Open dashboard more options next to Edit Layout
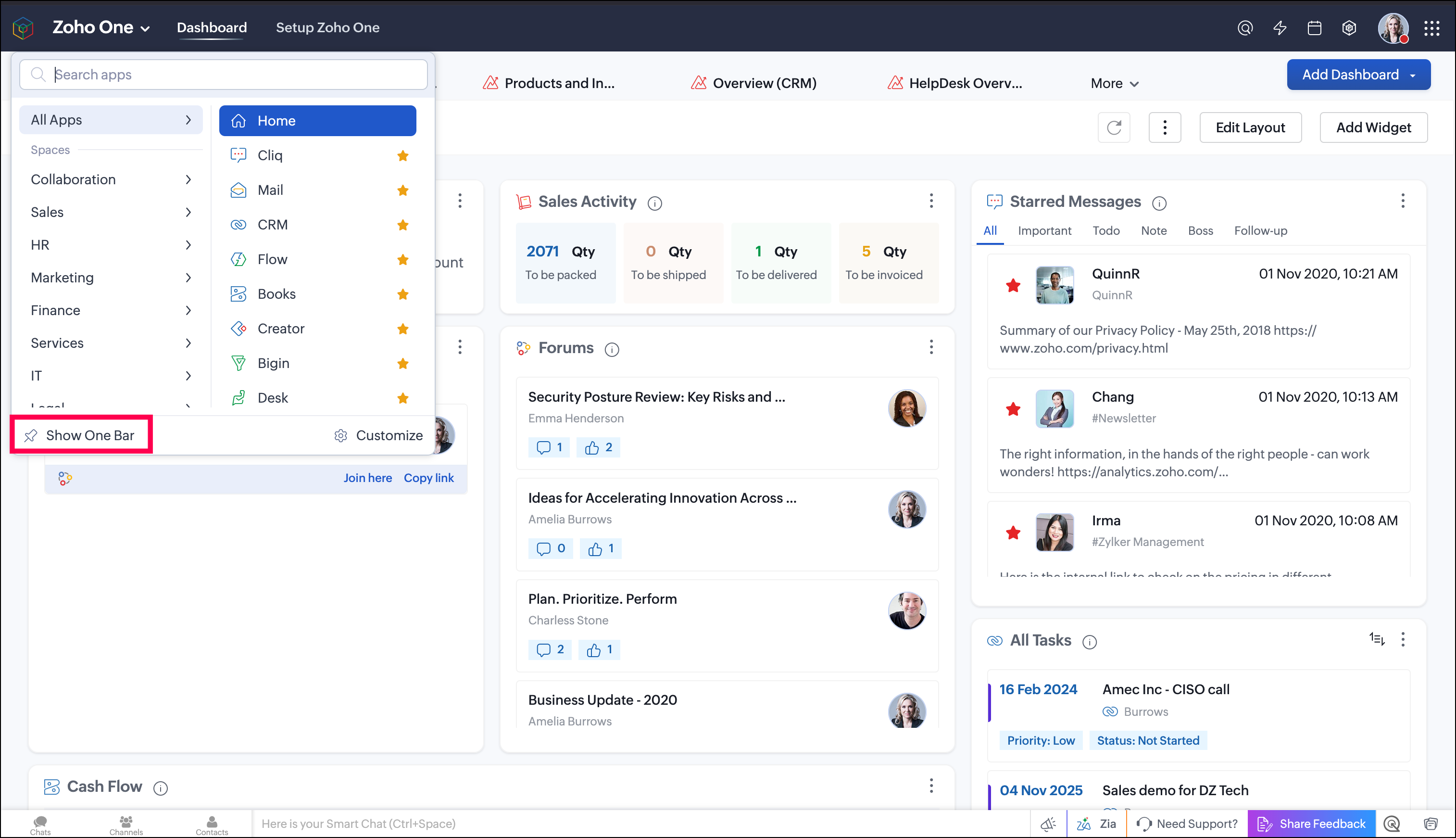 [x=1164, y=127]
